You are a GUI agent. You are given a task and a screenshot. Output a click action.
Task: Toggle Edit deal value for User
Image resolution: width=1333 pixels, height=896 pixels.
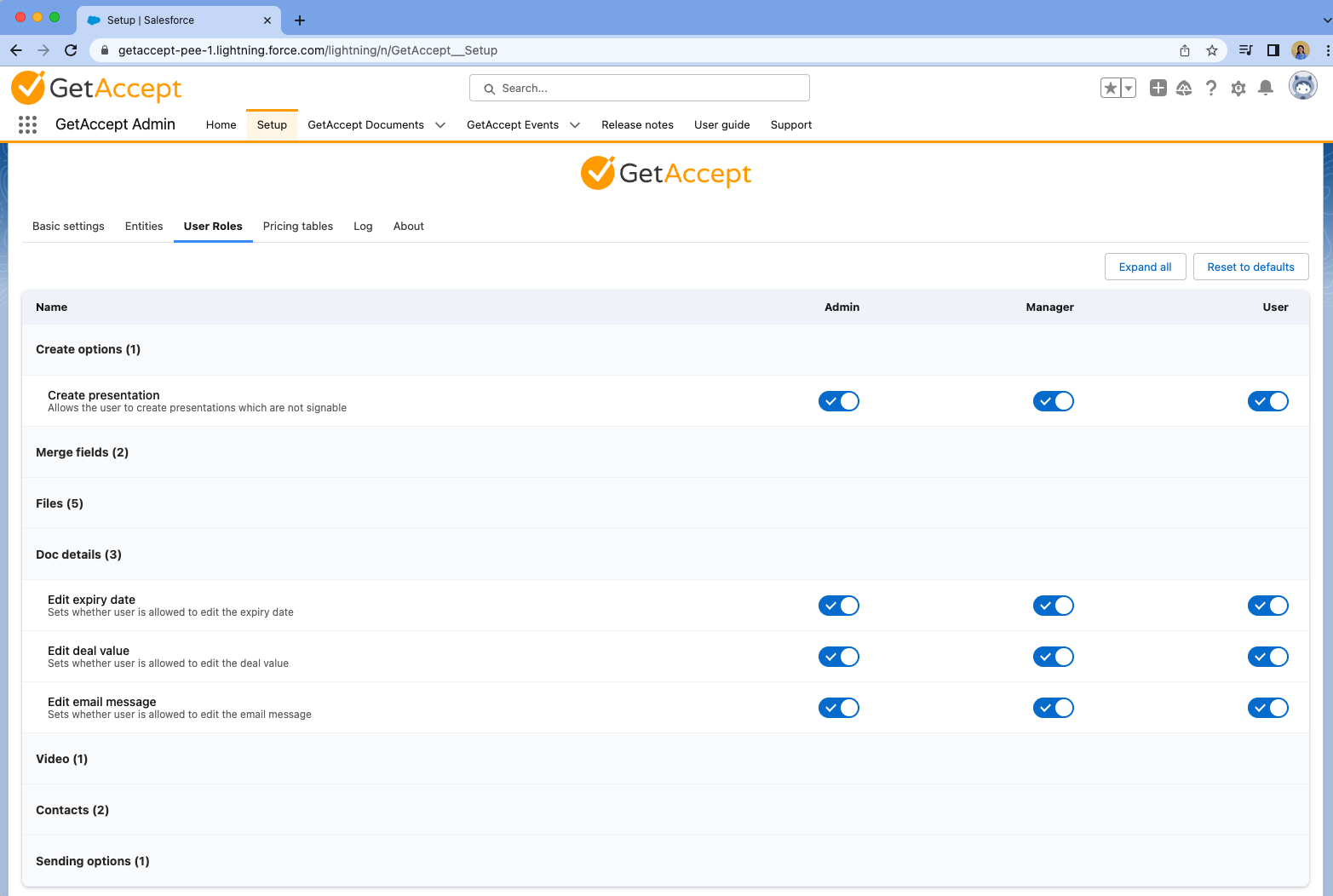1268,657
